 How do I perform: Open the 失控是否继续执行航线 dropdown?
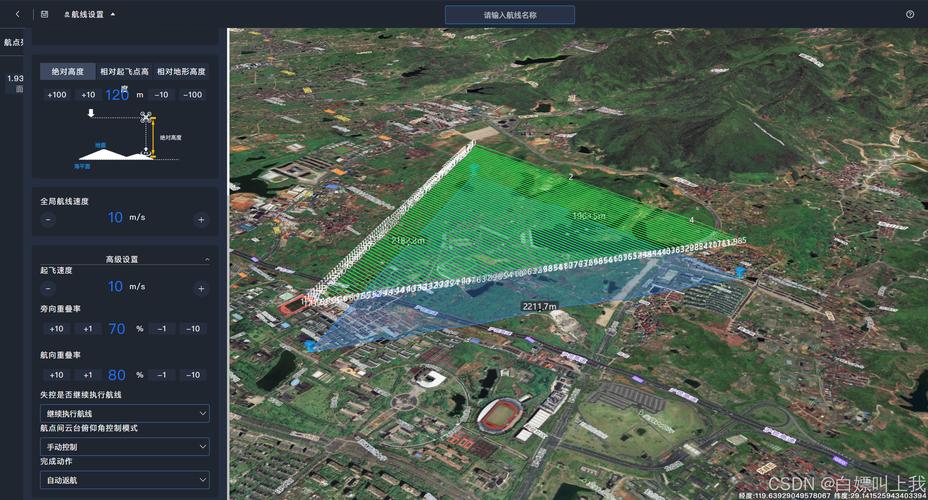(x=125, y=413)
